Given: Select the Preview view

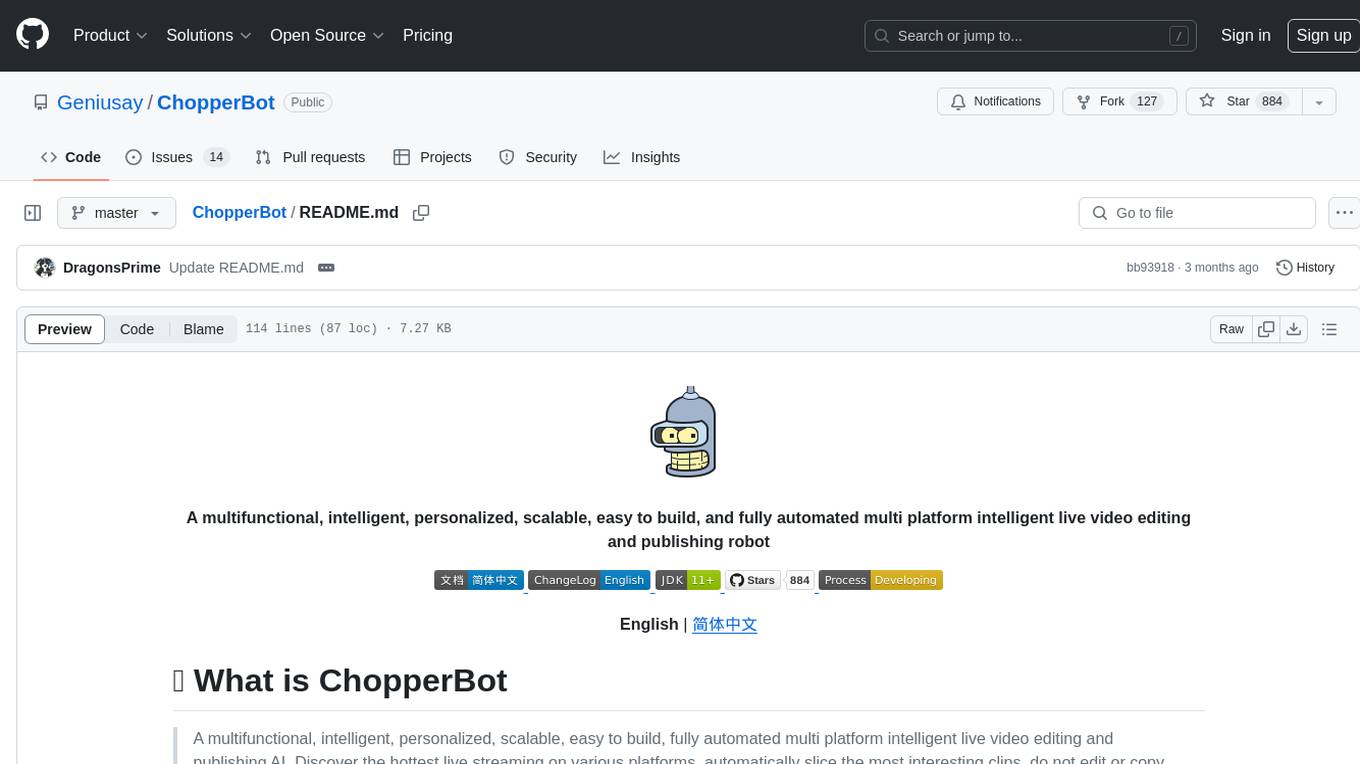Looking at the screenshot, I should coord(65,329).
